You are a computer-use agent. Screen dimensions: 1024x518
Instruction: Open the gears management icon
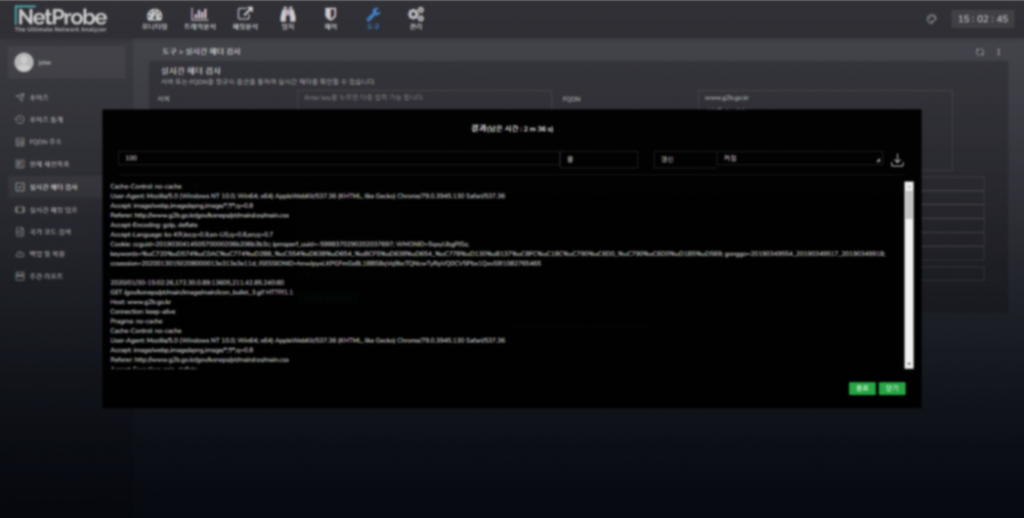click(416, 18)
